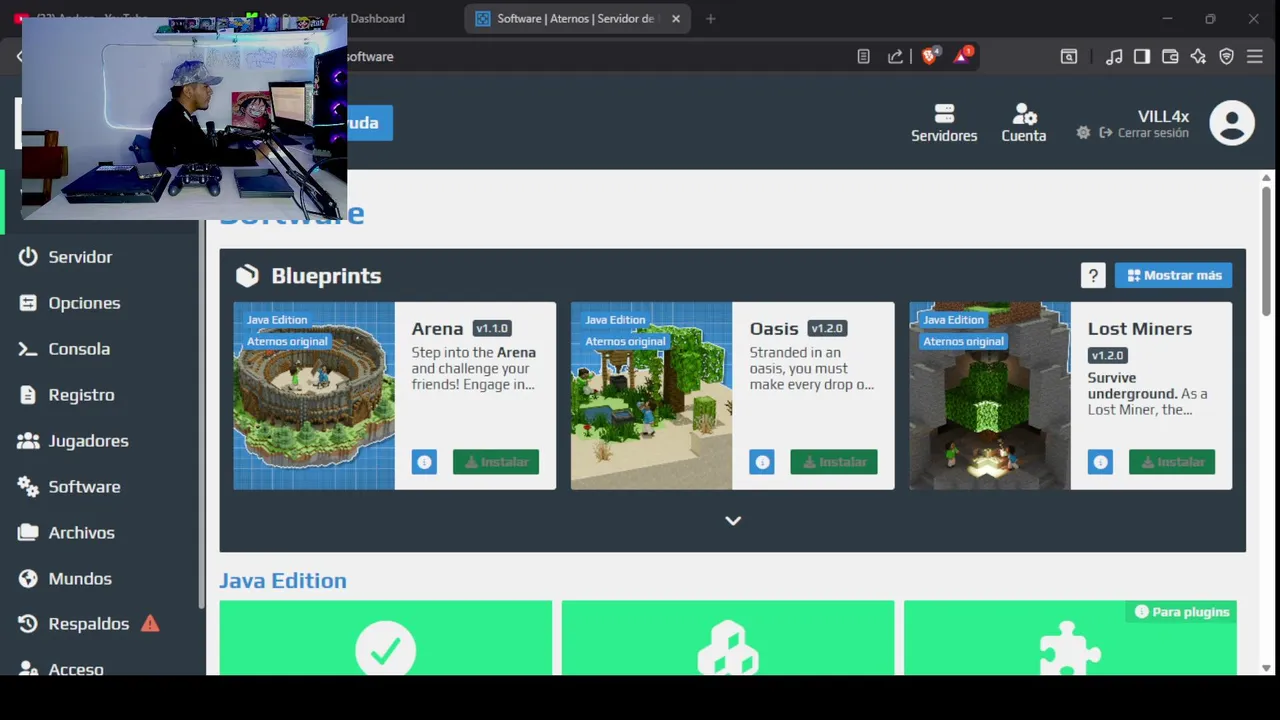Open the browser hamburger menu

tap(1255, 57)
